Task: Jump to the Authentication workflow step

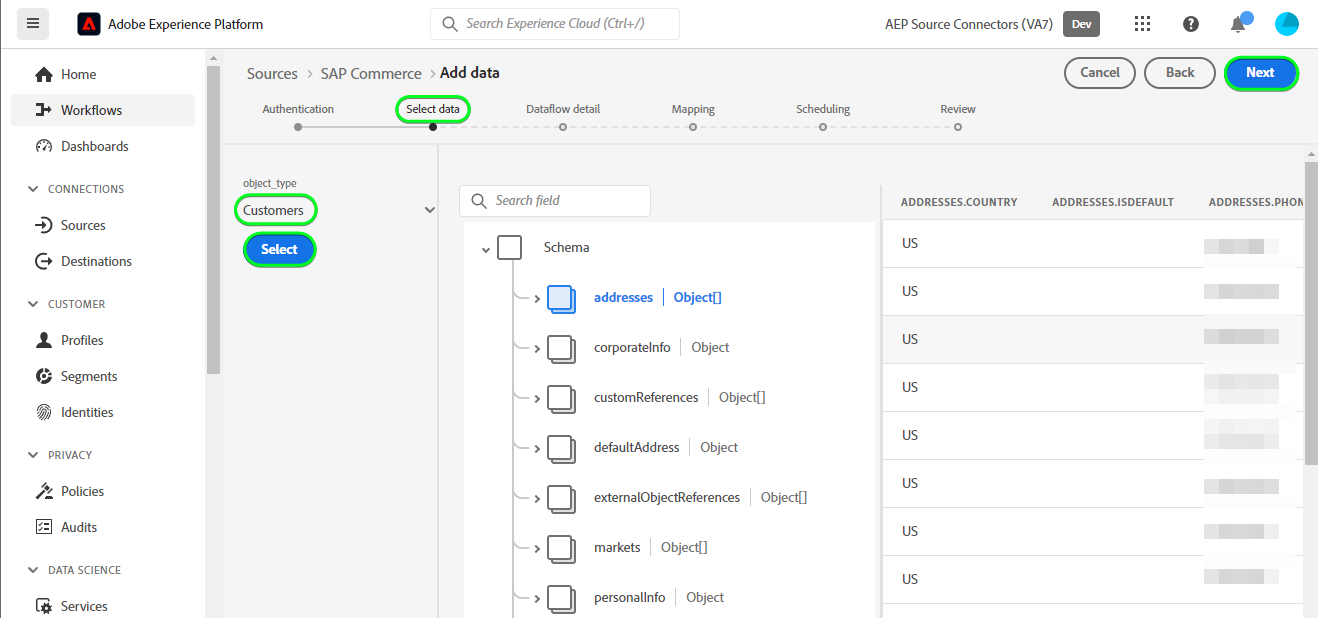Action: [x=298, y=126]
